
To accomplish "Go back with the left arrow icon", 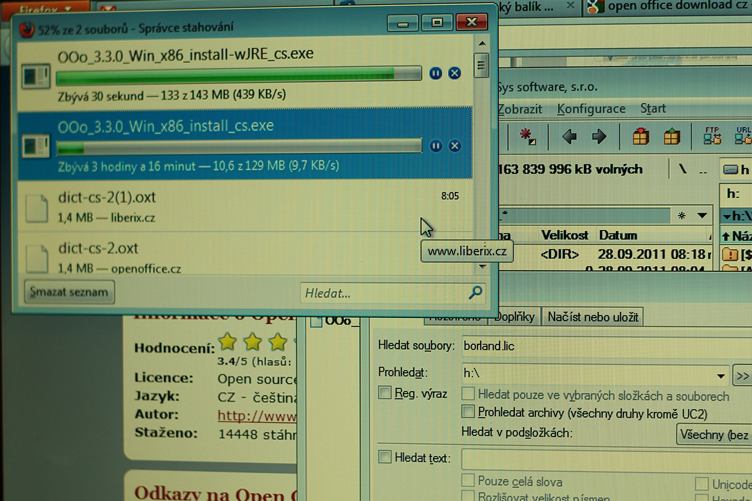I will click(x=569, y=137).
